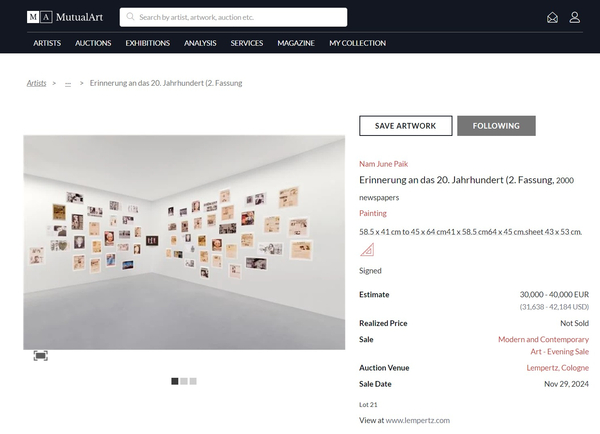Open the Magazine menu item
The image size is (600, 434).
296,43
